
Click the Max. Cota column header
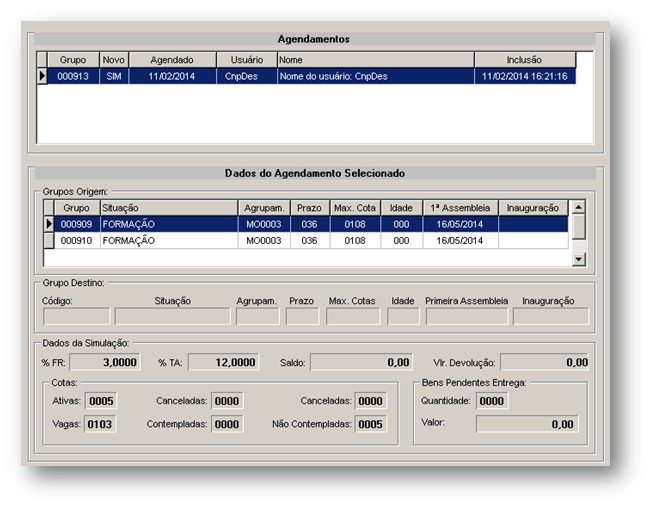point(355,208)
